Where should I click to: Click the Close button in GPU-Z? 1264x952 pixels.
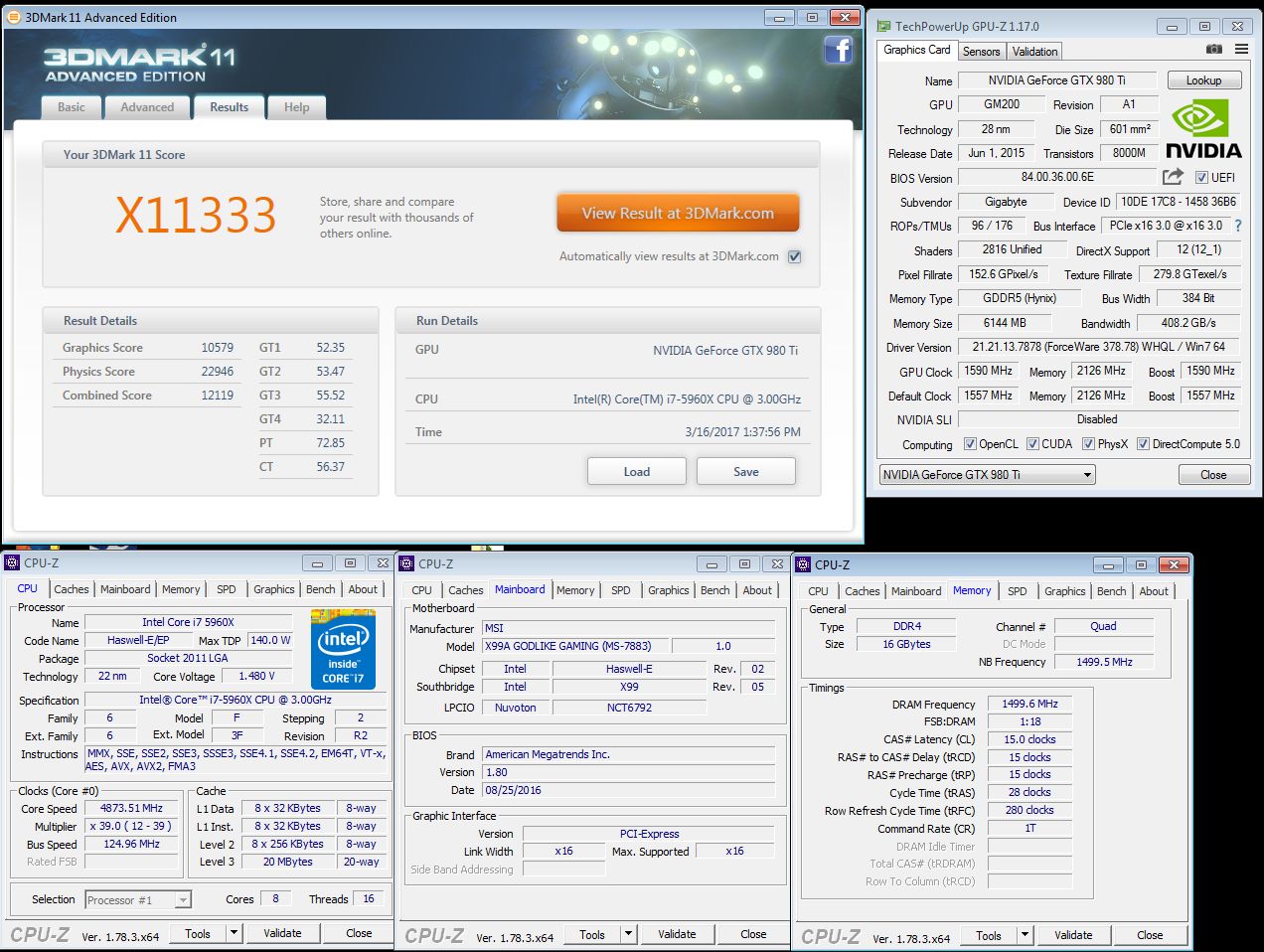(1213, 475)
